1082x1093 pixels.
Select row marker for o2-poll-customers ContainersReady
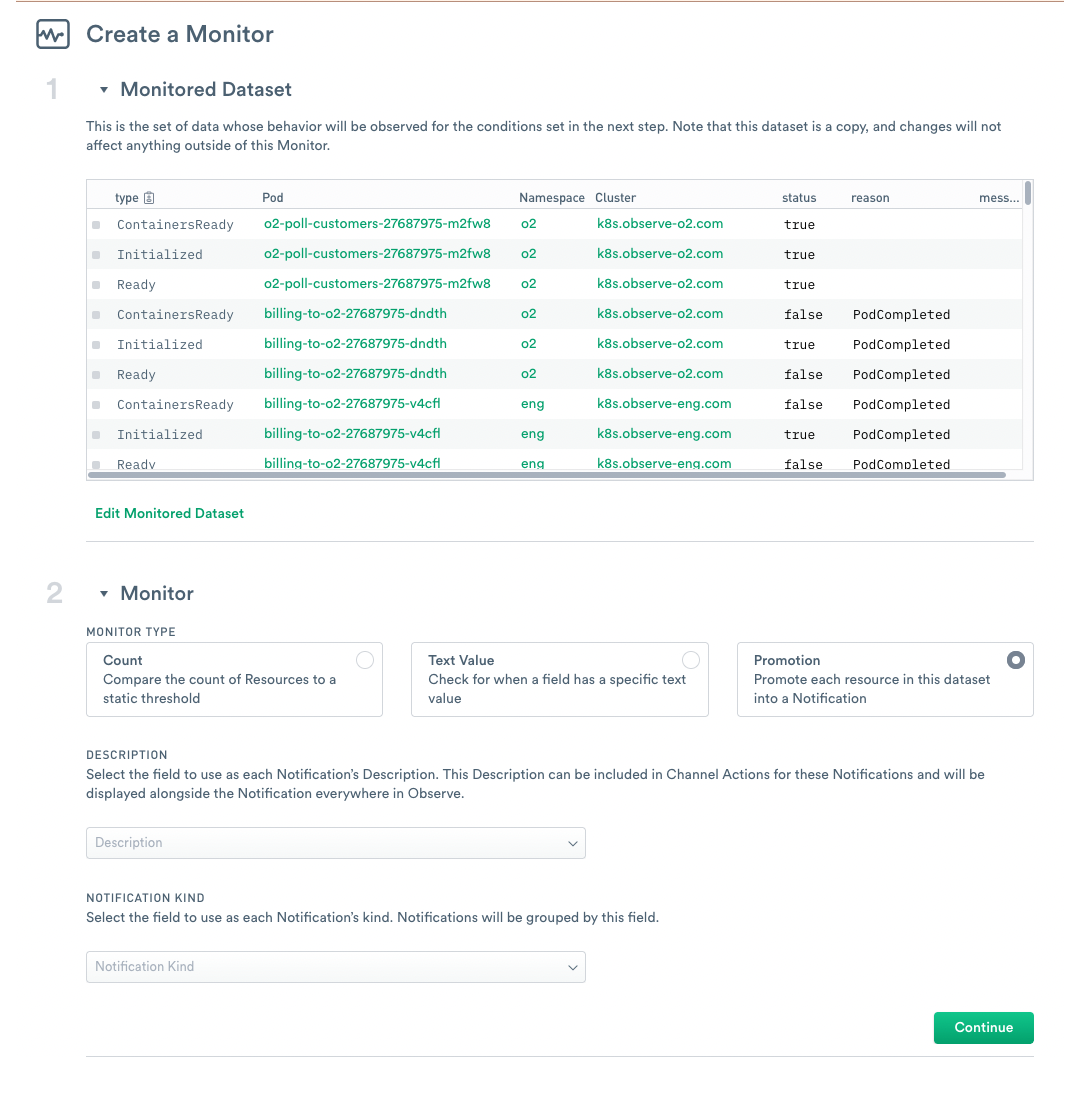(x=96, y=225)
